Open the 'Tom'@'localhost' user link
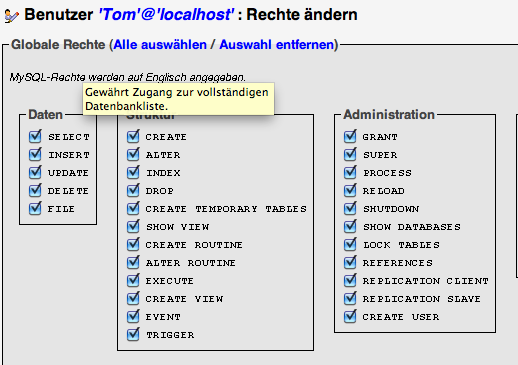 tap(166, 15)
